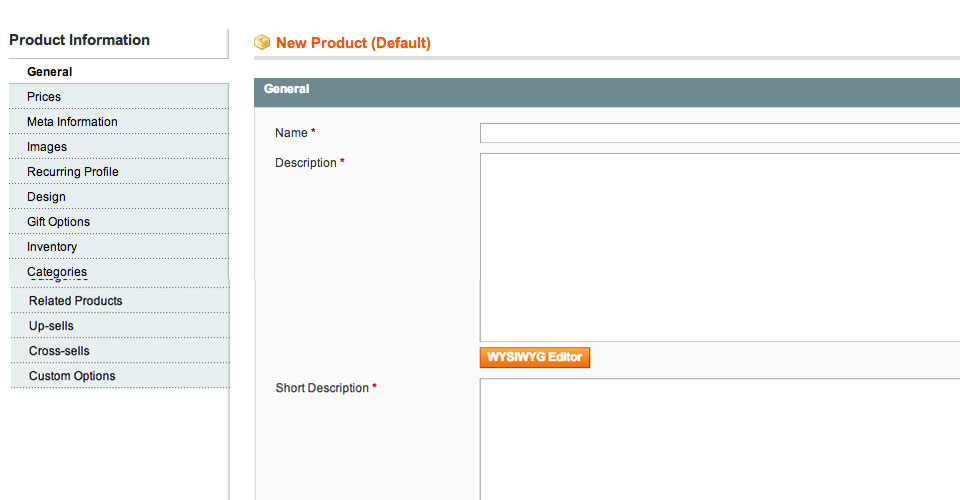Image resolution: width=960 pixels, height=500 pixels.
Task: Open the General tab
Action: [x=119, y=72]
